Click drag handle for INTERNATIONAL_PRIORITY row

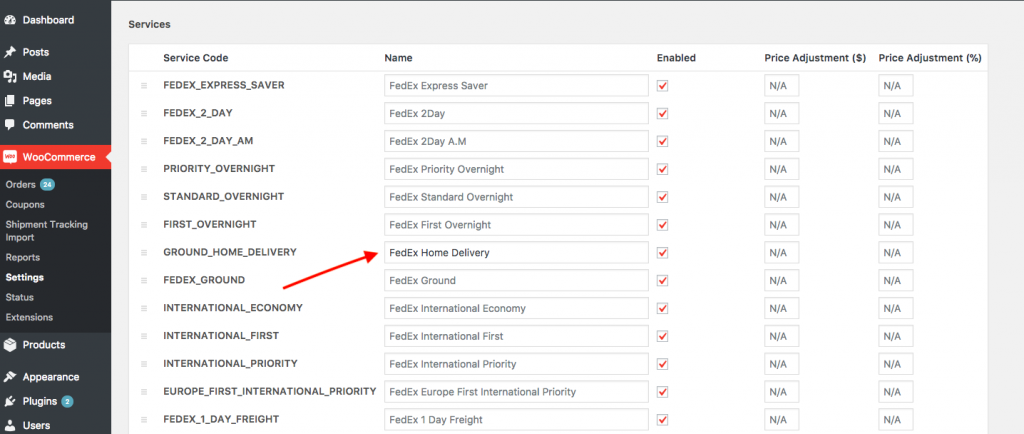[144, 364]
